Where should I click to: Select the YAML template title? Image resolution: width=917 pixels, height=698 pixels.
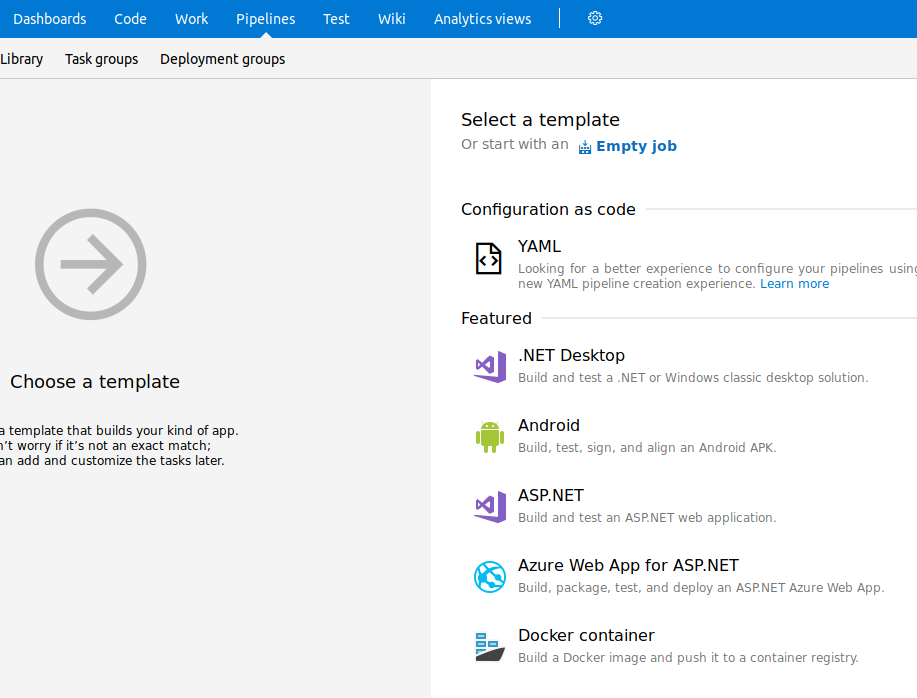pos(539,246)
